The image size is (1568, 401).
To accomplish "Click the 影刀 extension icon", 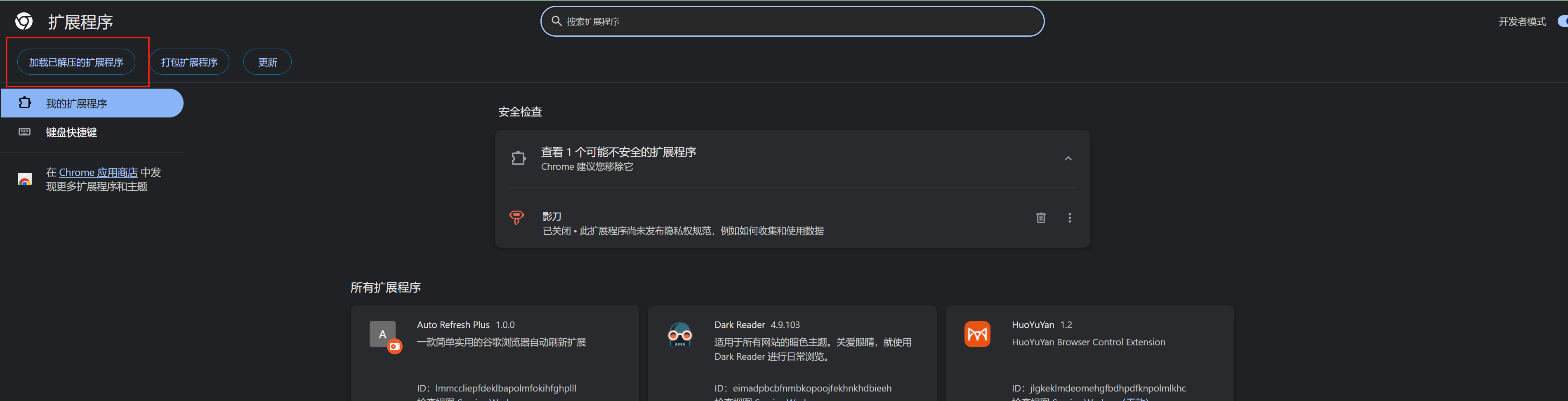I will (x=517, y=217).
